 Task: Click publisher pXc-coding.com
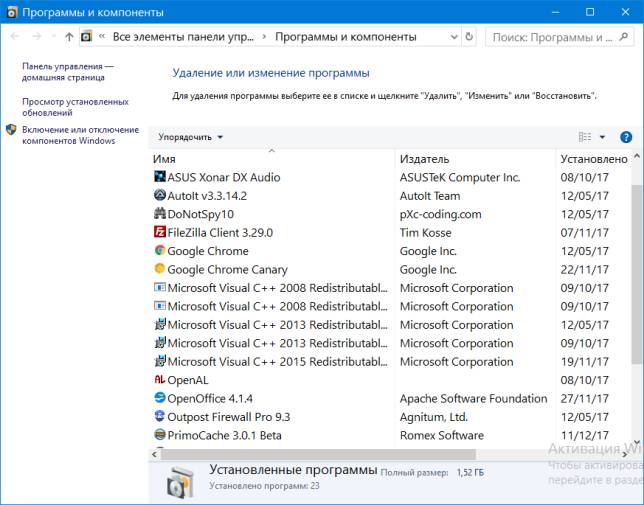pos(440,214)
